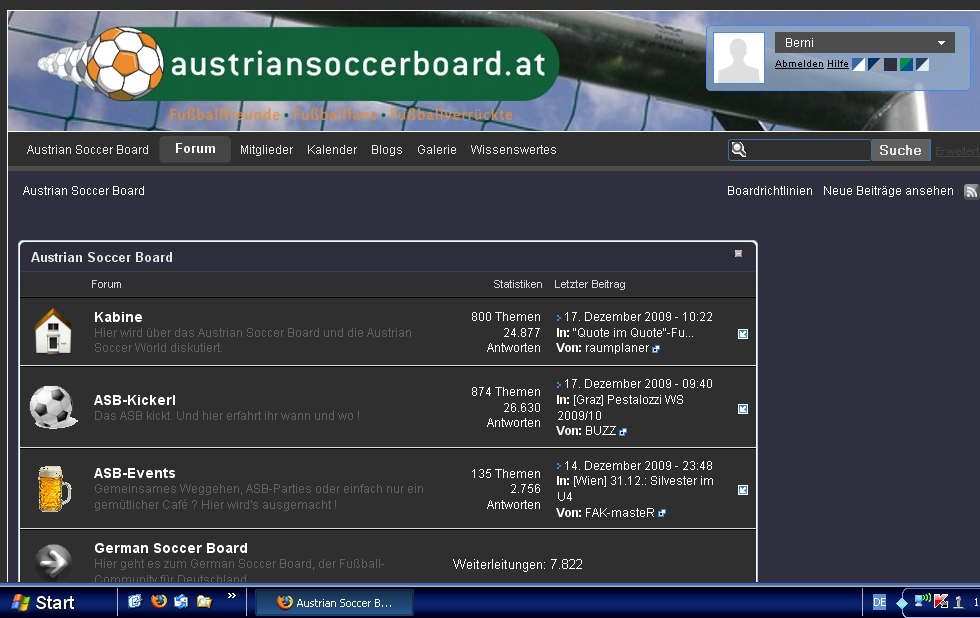Click the Austrian Soccer Board breadcrumb link
Image resolution: width=980 pixels, height=618 pixels.
[x=84, y=191]
